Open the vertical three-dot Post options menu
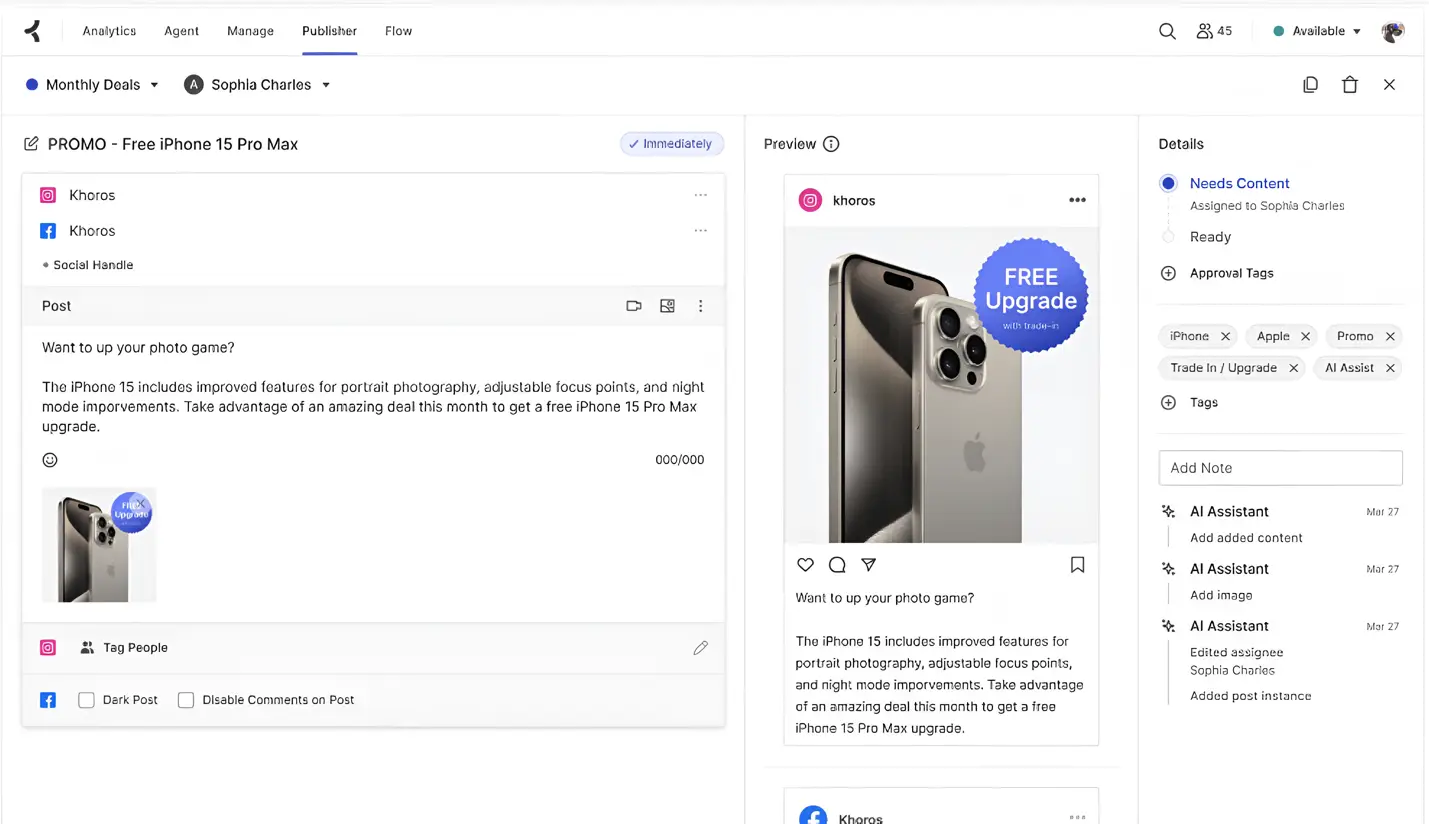1429x824 pixels. coord(701,306)
